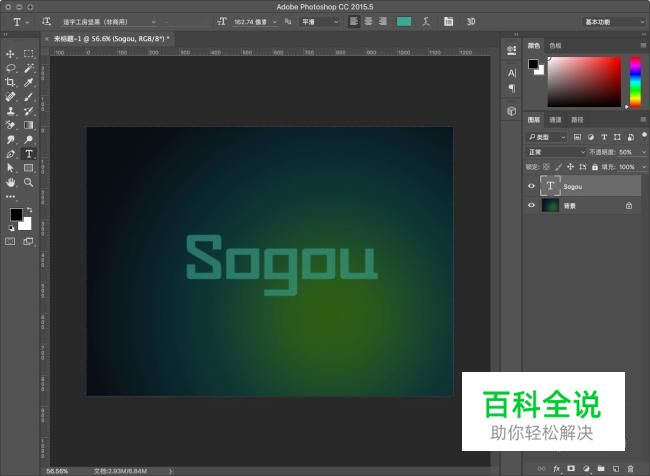Viewport: 650px width, 476px height.
Task: Select the Gradient tool
Action: 28,125
